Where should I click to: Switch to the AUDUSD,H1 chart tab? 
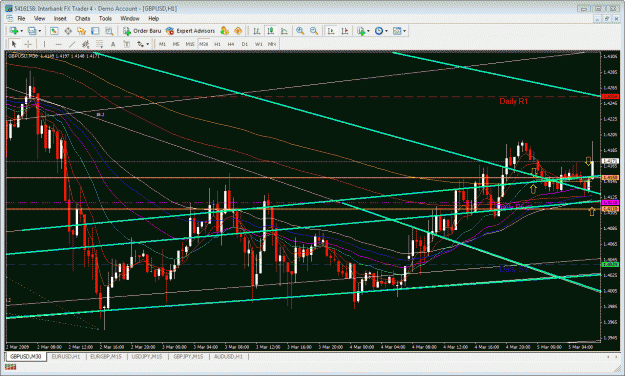[228, 356]
